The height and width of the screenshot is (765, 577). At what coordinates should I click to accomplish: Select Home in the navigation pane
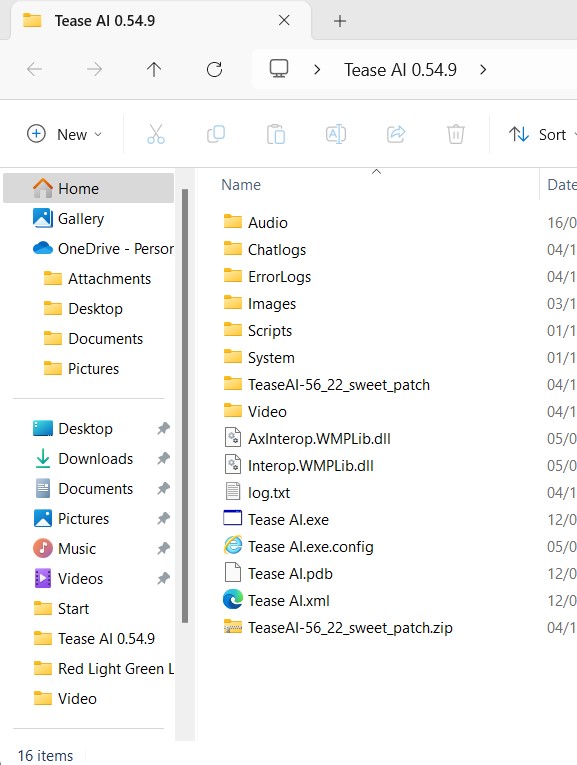(x=88, y=188)
